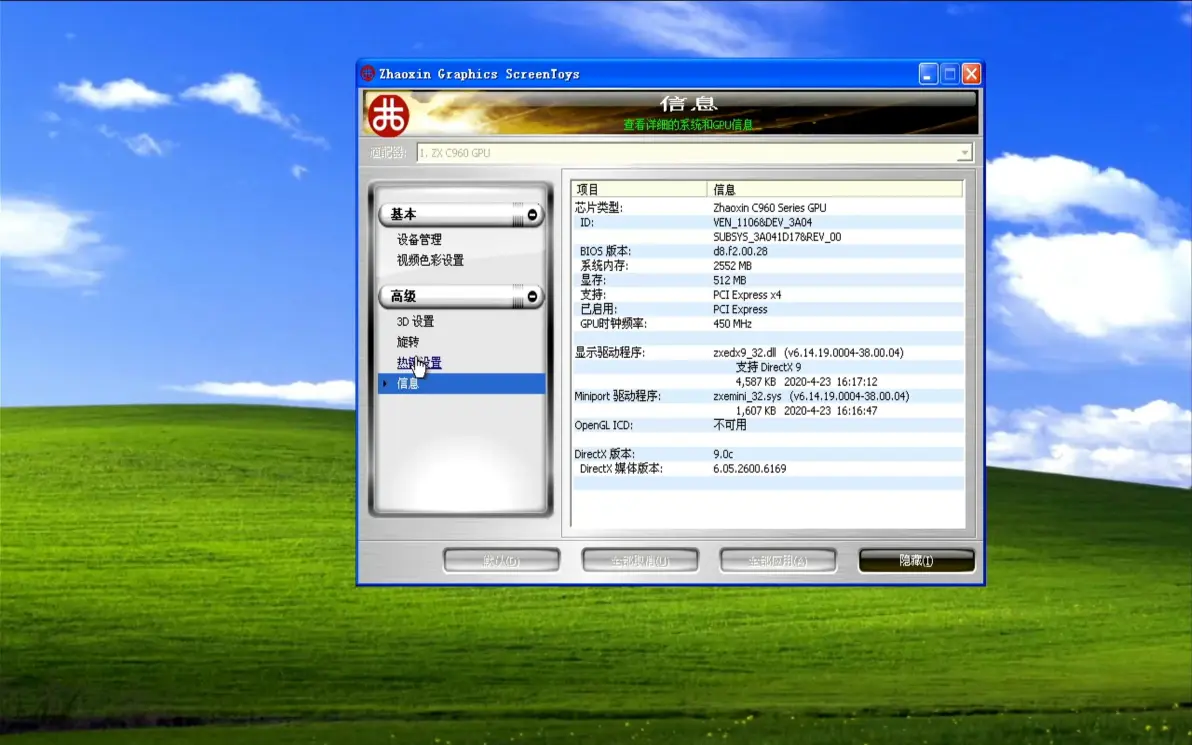The height and width of the screenshot is (745, 1192).
Task: Select the highlighted 信息 sidebar item
Action: 462,383
